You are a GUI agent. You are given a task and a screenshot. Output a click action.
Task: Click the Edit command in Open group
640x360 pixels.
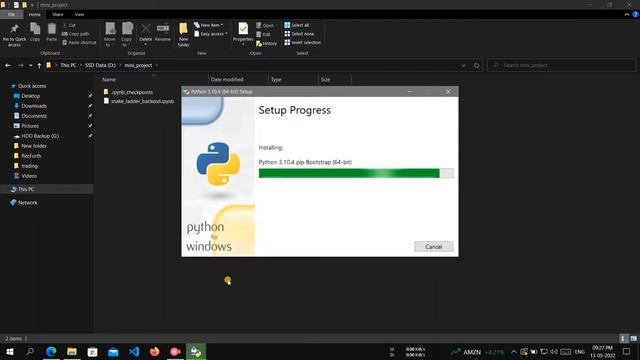click(x=263, y=34)
